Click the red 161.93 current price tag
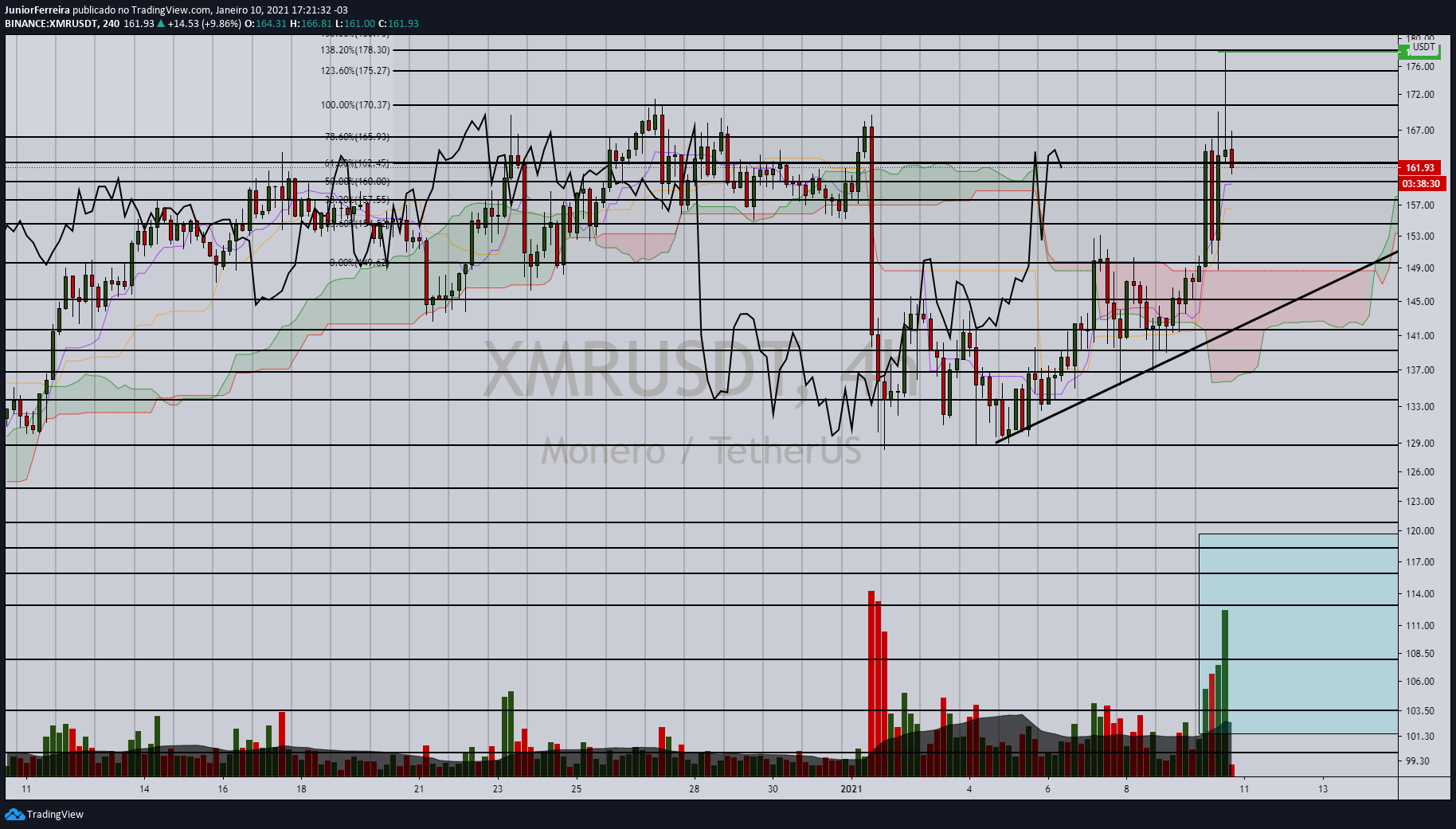Image resolution: width=1456 pixels, height=829 pixels. 1419,168
